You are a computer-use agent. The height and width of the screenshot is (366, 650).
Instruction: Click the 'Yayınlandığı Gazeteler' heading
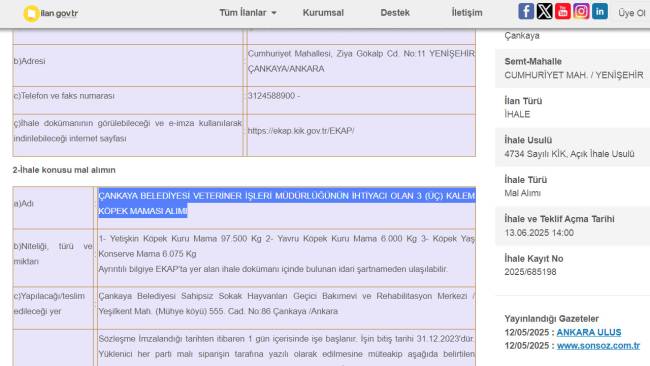(551, 319)
